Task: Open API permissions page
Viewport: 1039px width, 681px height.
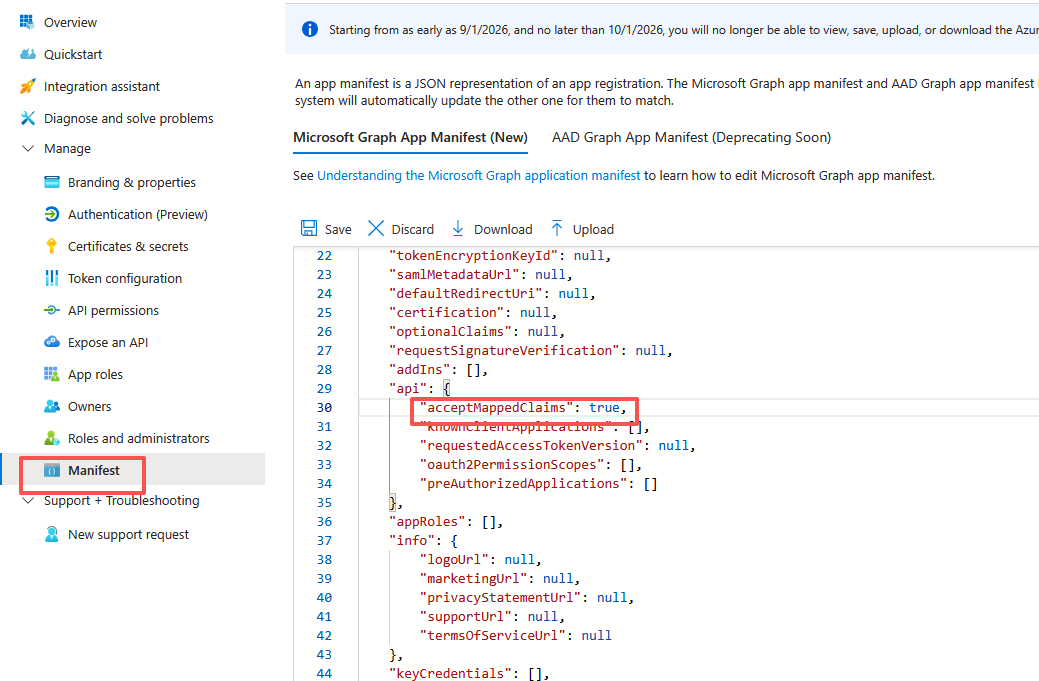Action: (x=113, y=310)
